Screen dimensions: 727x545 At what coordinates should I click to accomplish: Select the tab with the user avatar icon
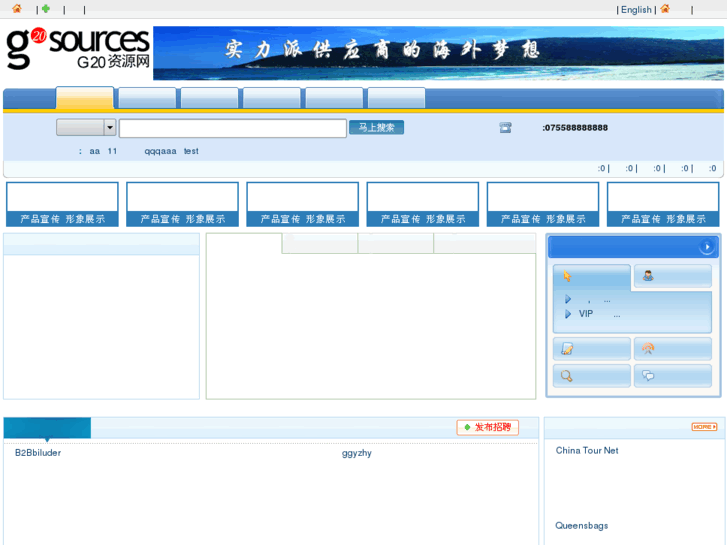click(x=673, y=276)
